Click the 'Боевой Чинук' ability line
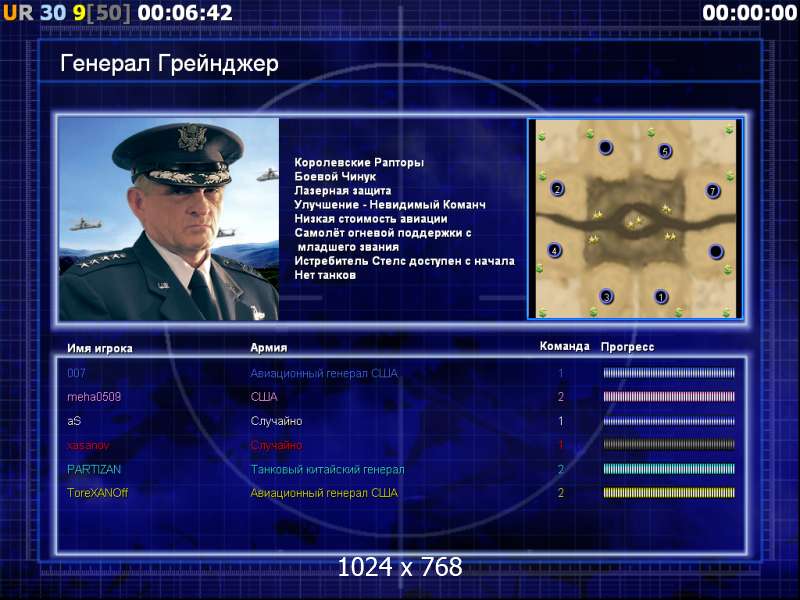 tap(335, 177)
